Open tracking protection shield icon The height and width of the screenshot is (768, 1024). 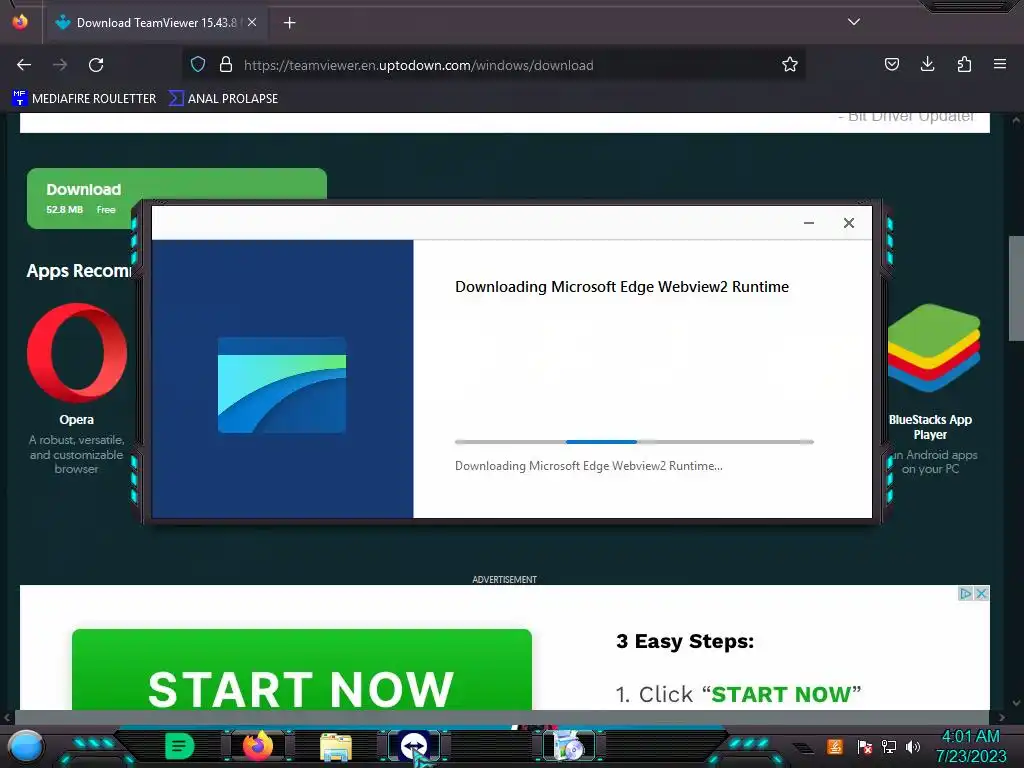198,65
